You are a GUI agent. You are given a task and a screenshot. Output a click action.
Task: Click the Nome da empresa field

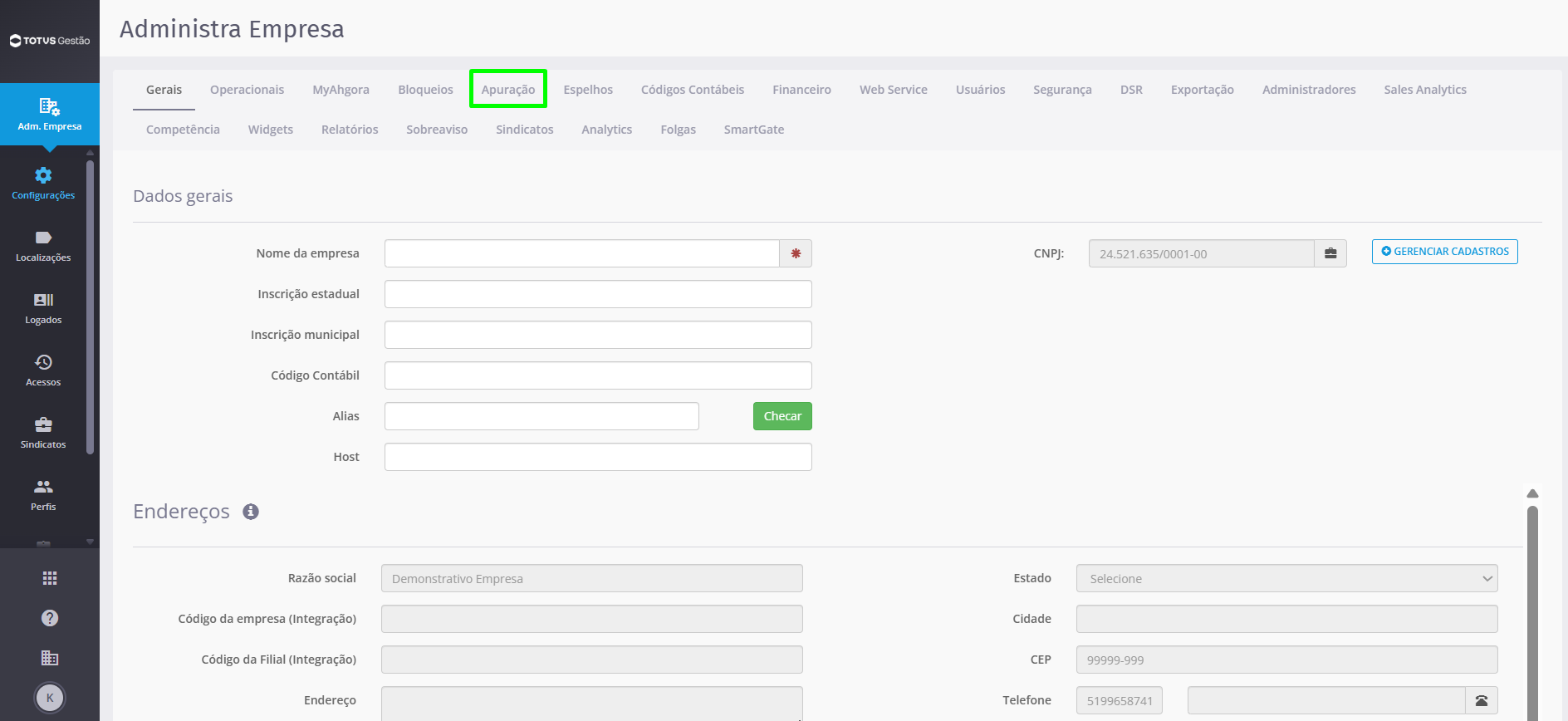coord(582,253)
